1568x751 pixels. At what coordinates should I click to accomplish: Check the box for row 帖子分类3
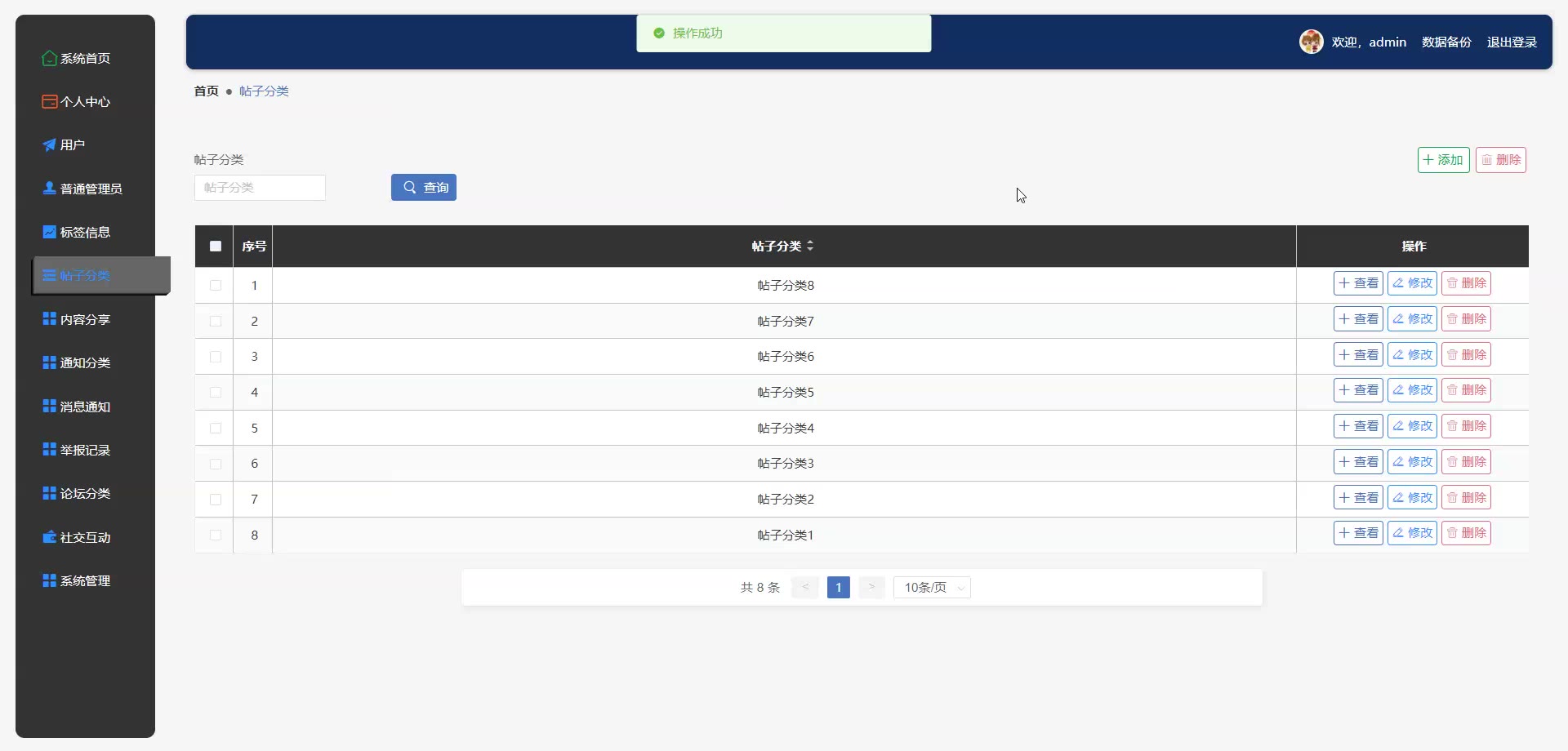(216, 464)
